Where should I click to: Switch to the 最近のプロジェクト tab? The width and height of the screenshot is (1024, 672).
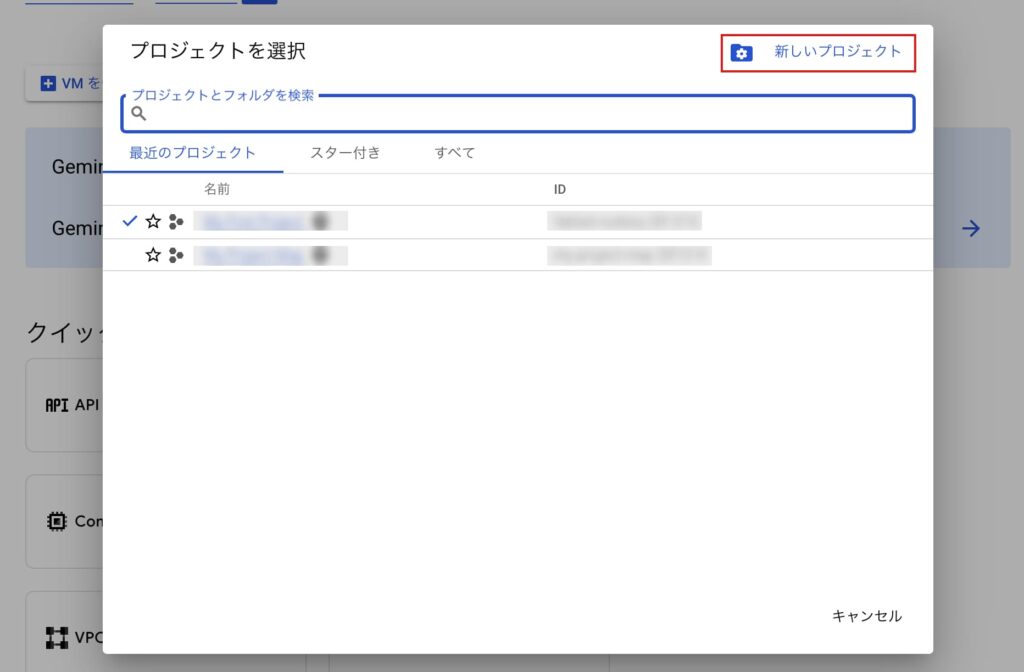[193, 153]
